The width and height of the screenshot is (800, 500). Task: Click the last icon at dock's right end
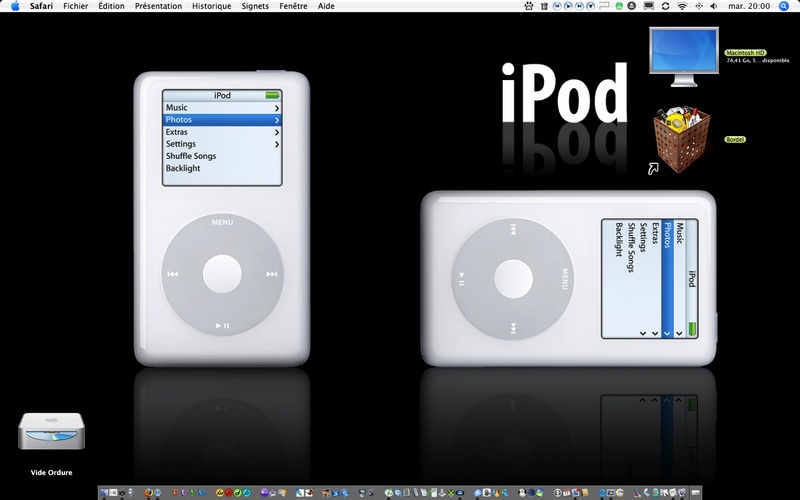(695, 492)
